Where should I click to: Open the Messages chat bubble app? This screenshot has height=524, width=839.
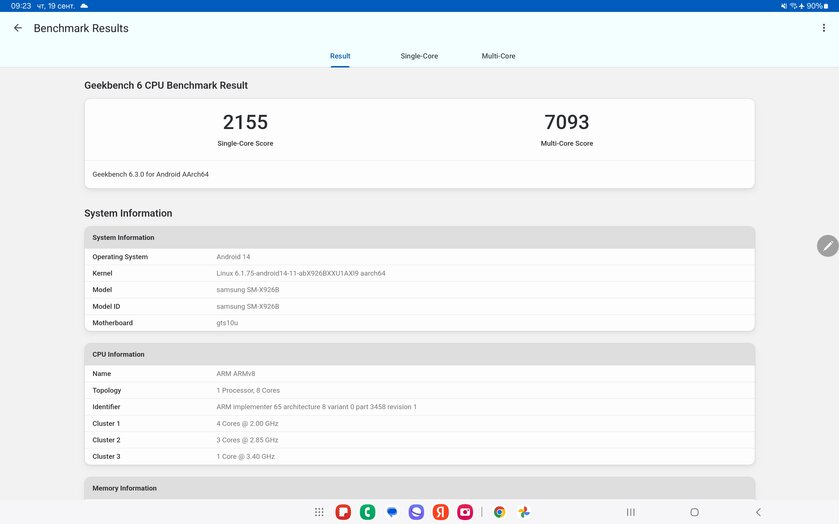point(392,512)
